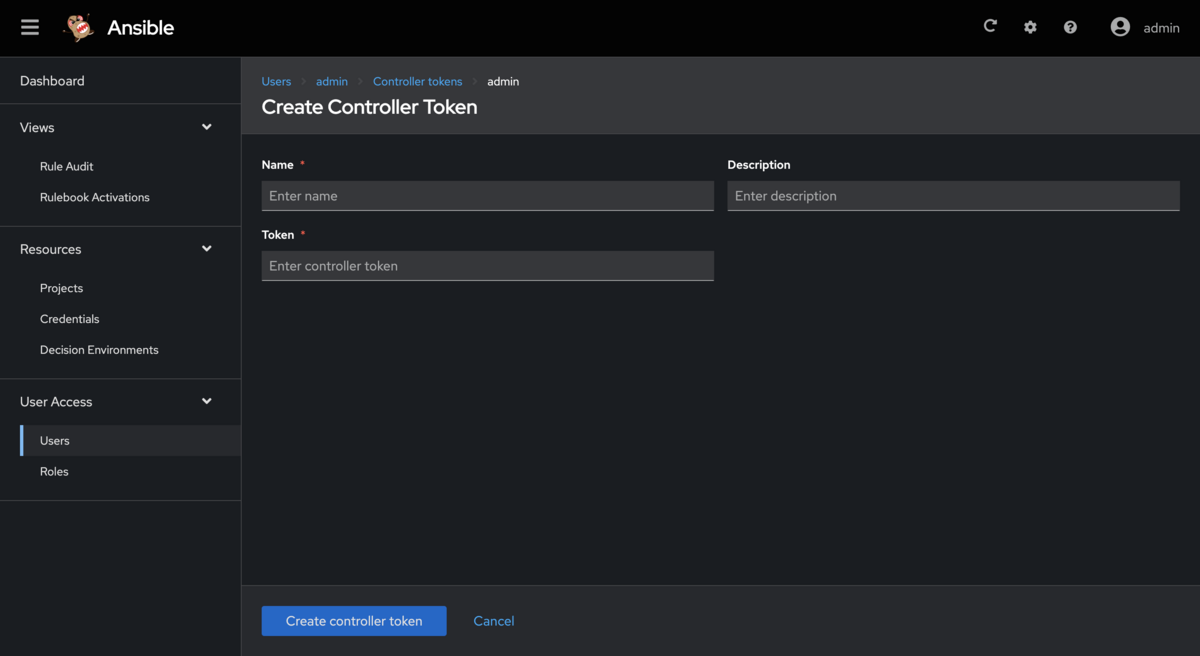The width and height of the screenshot is (1200, 656).
Task: Open Decision Environments
Action: (98, 349)
